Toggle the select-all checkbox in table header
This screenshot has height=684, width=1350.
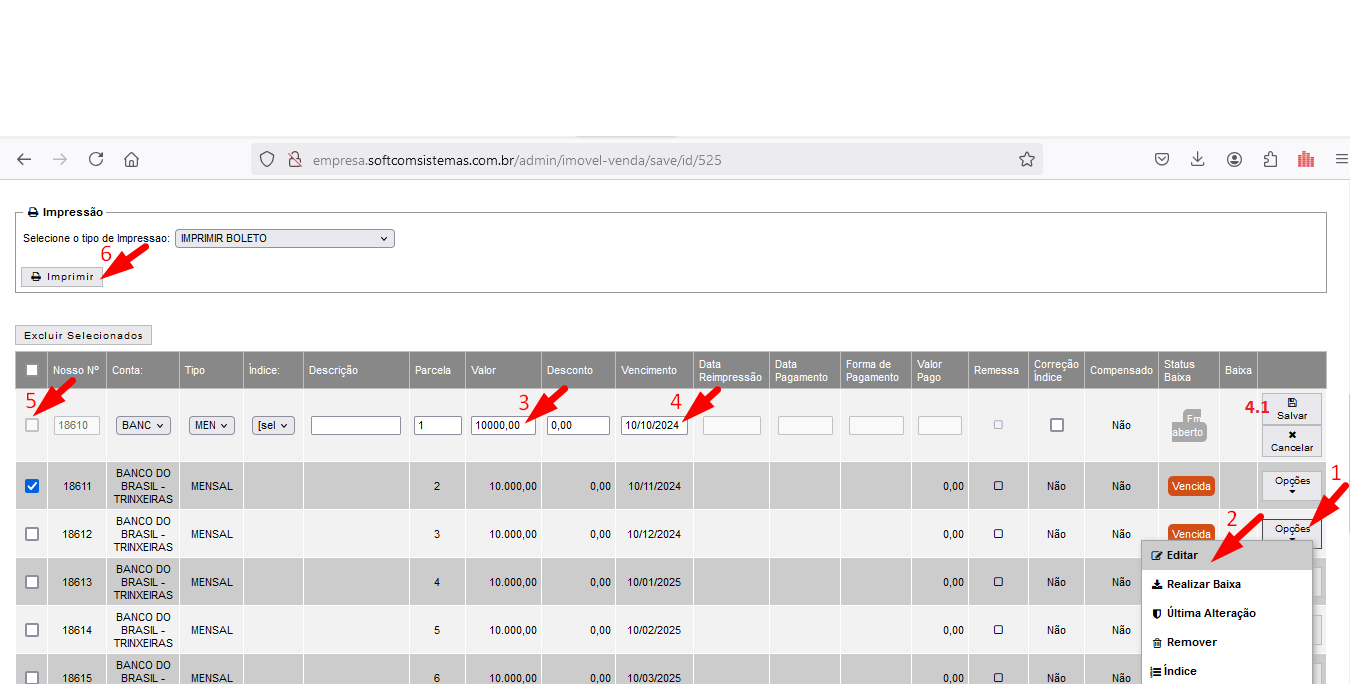(x=32, y=371)
